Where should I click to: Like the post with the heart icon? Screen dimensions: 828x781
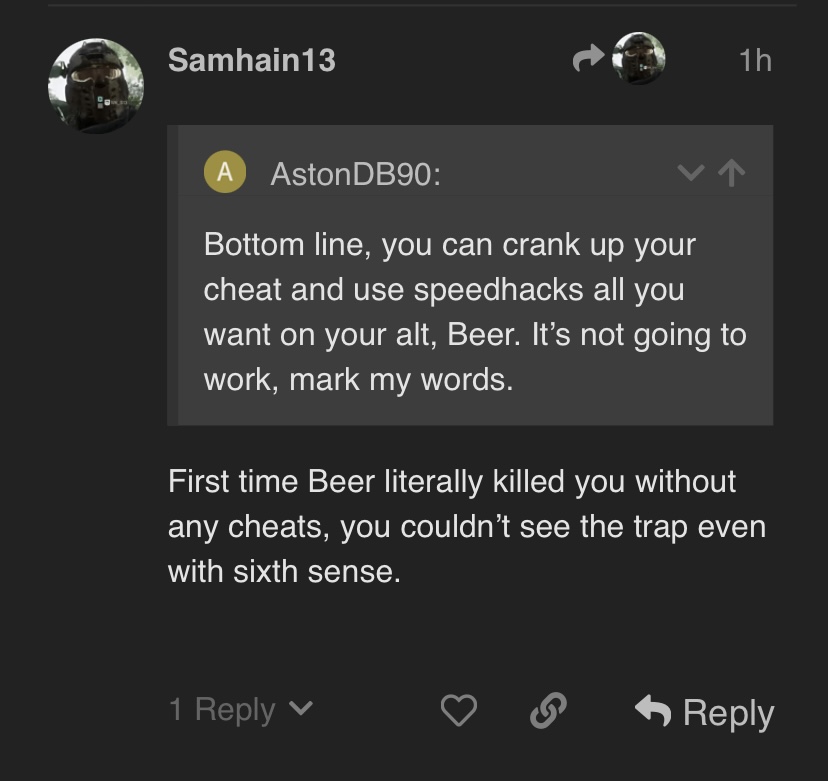pyautogui.click(x=459, y=711)
